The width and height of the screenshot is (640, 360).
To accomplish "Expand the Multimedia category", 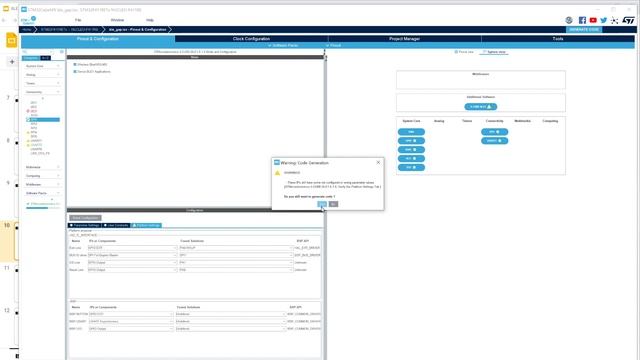I will pos(42,167).
